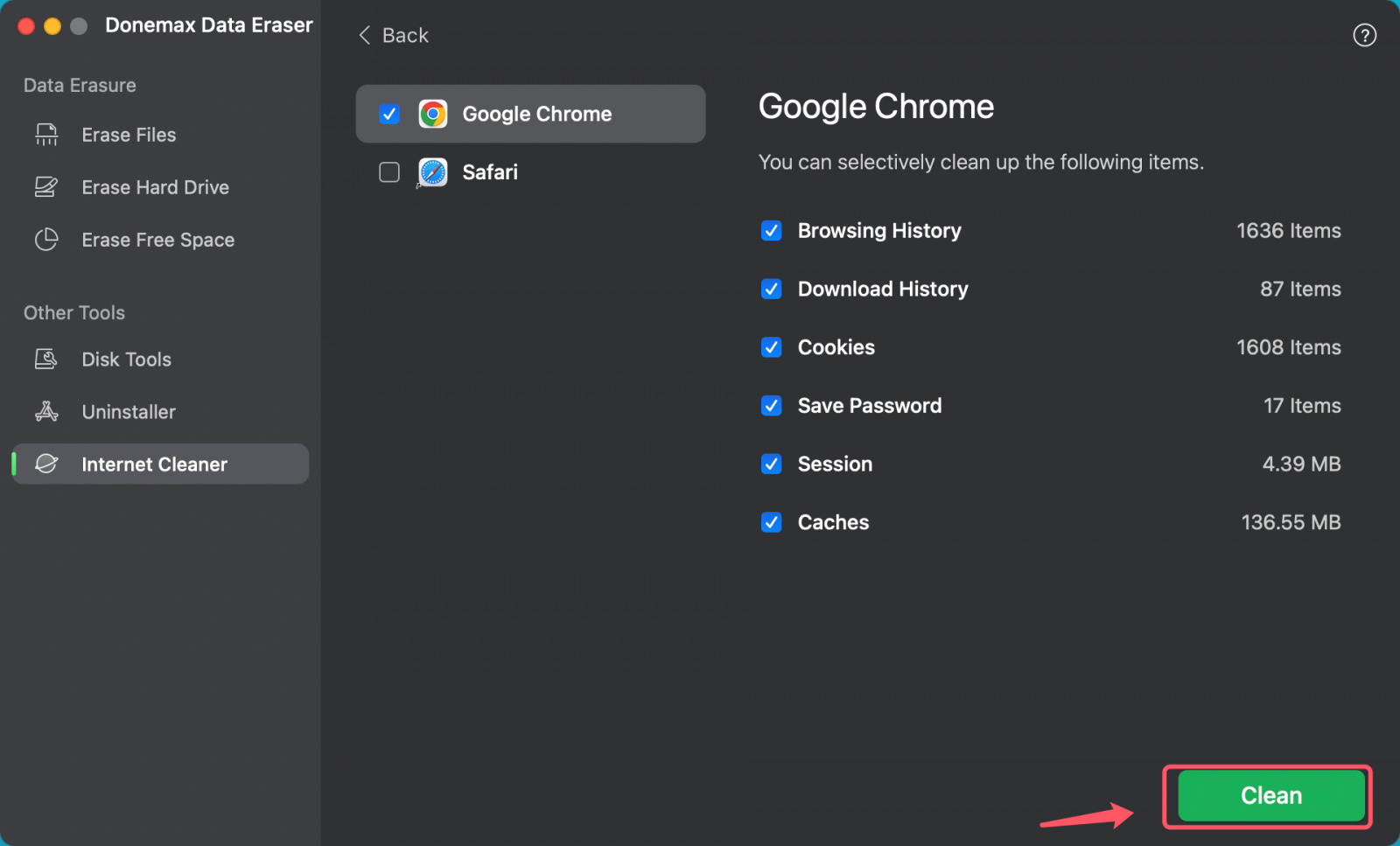Click the green Clean button

click(1268, 795)
